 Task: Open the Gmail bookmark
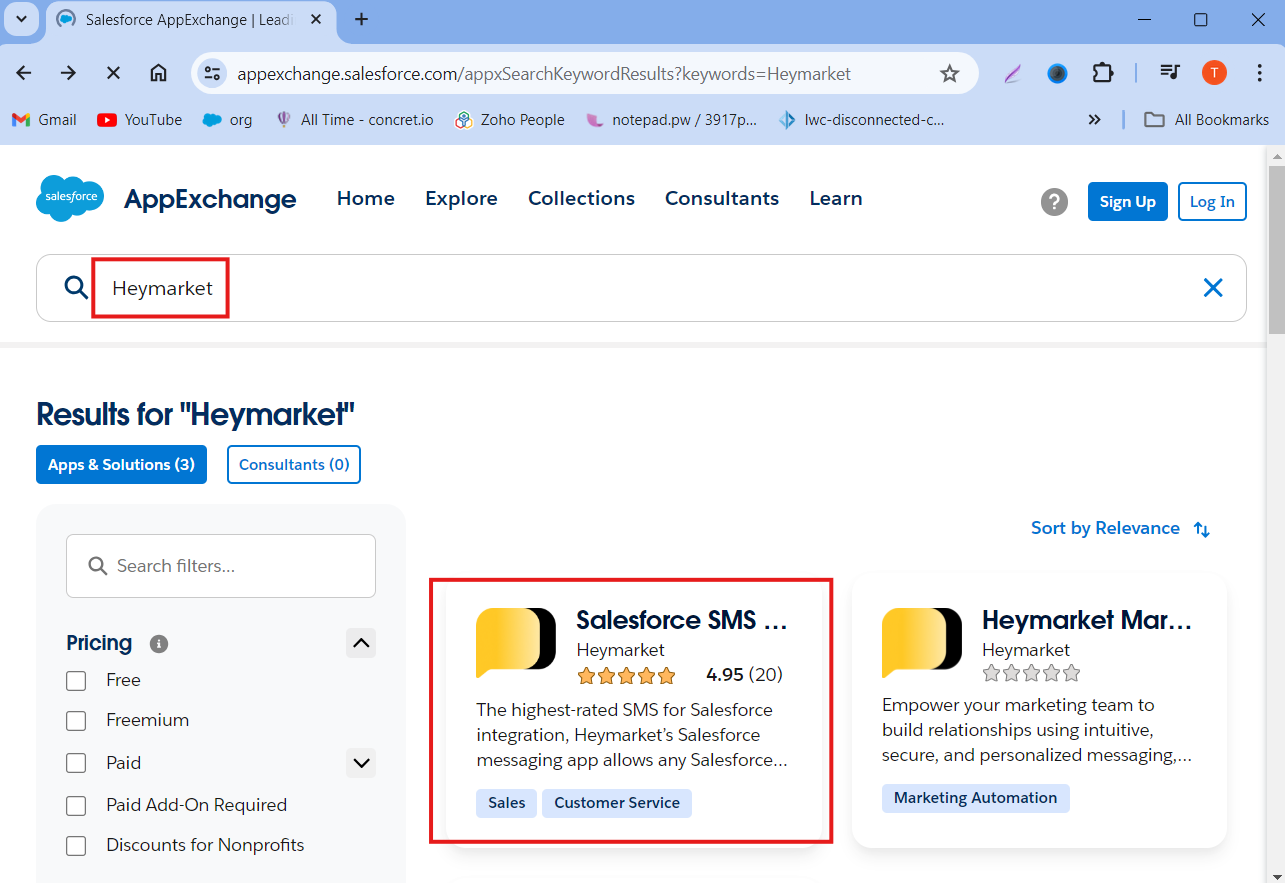tap(44, 119)
